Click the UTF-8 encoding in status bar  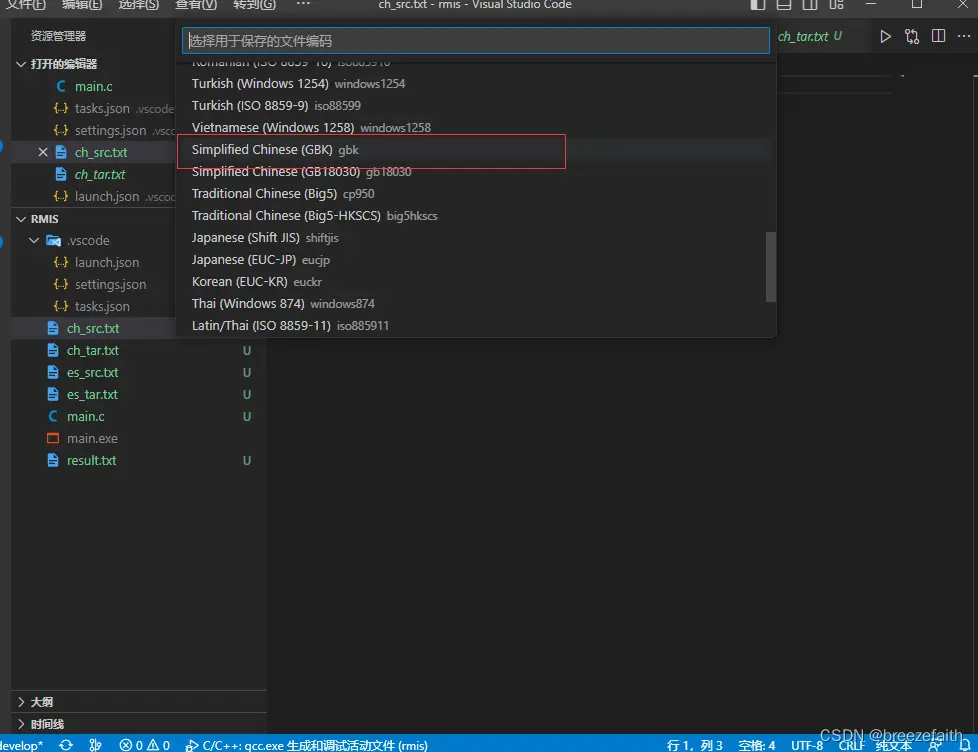pos(807,745)
